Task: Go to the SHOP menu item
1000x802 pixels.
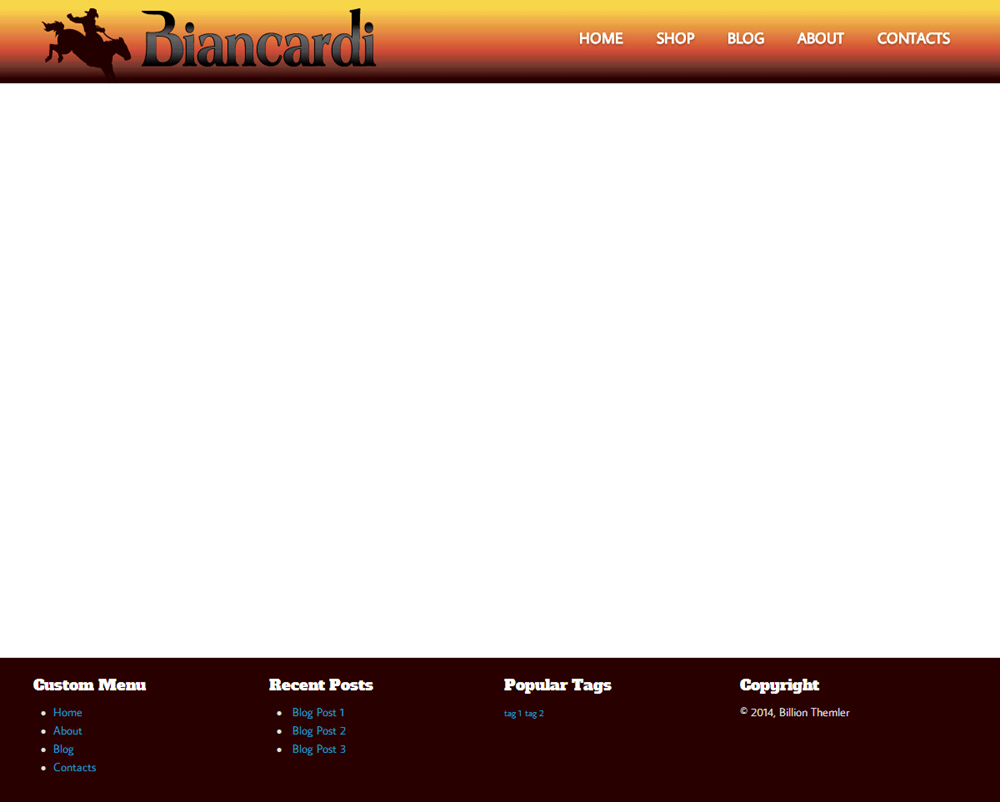Action: point(675,38)
